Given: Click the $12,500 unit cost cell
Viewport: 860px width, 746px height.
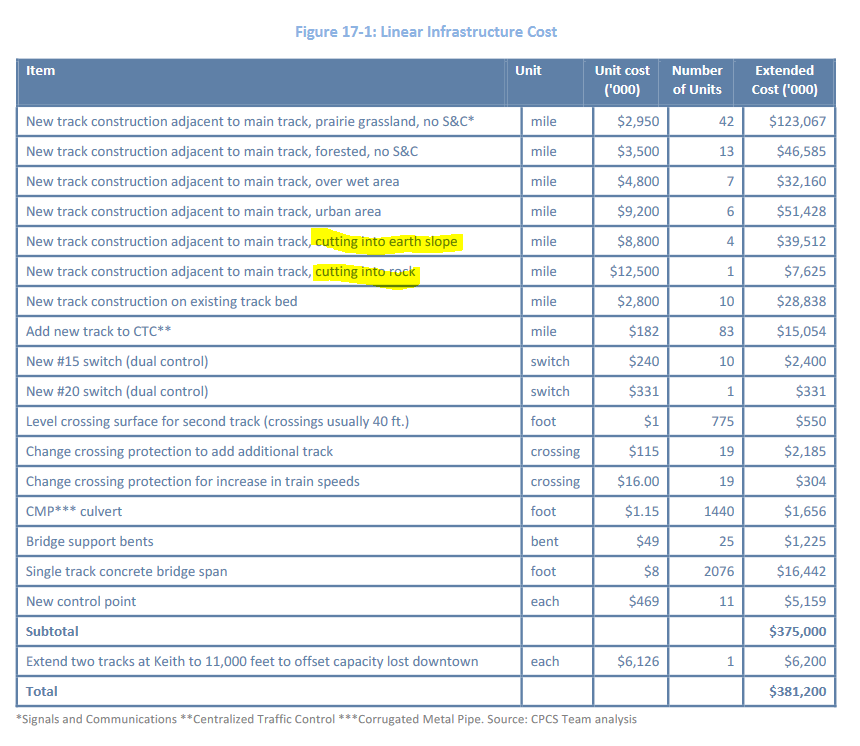Looking at the screenshot, I should [634, 271].
